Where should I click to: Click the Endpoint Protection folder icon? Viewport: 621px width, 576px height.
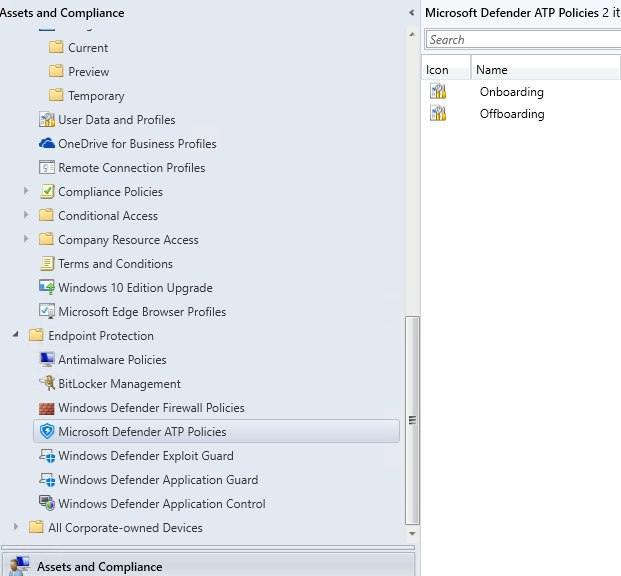click(36, 335)
